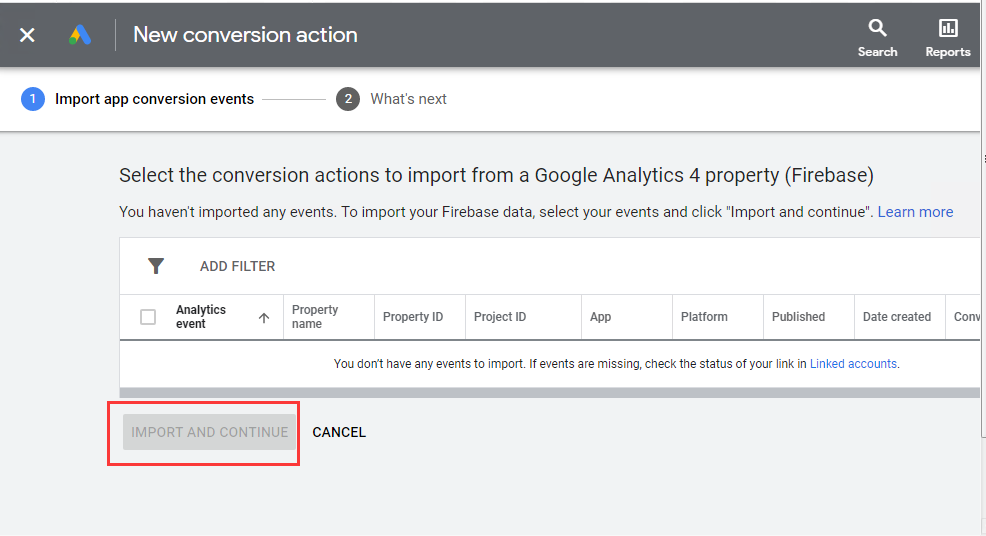The width and height of the screenshot is (986, 536).
Task: Select step 2 What's next
Action: [x=391, y=99]
